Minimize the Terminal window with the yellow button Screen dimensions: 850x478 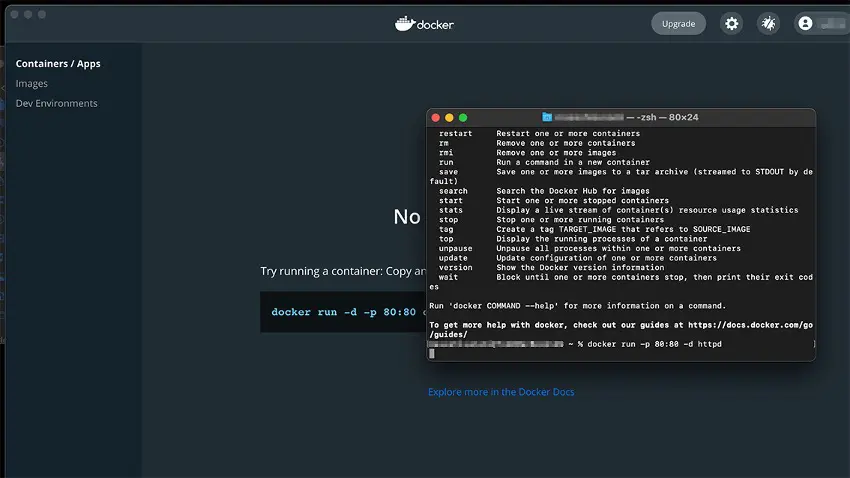point(449,118)
